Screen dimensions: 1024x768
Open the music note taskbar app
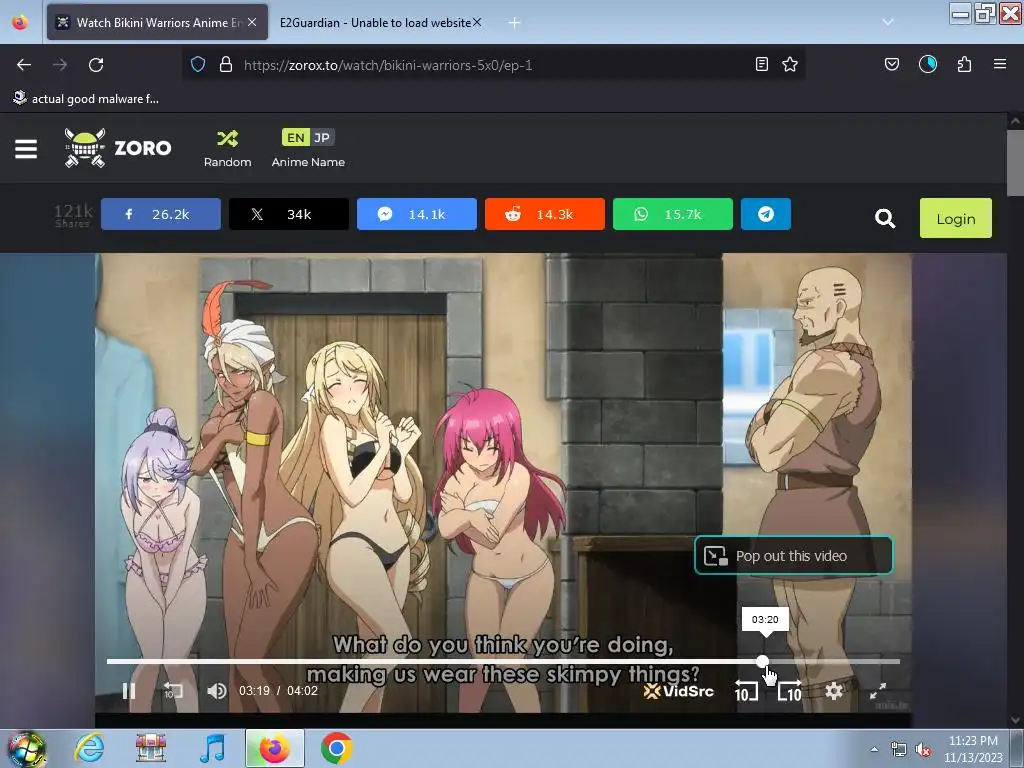pyautogui.click(x=212, y=748)
